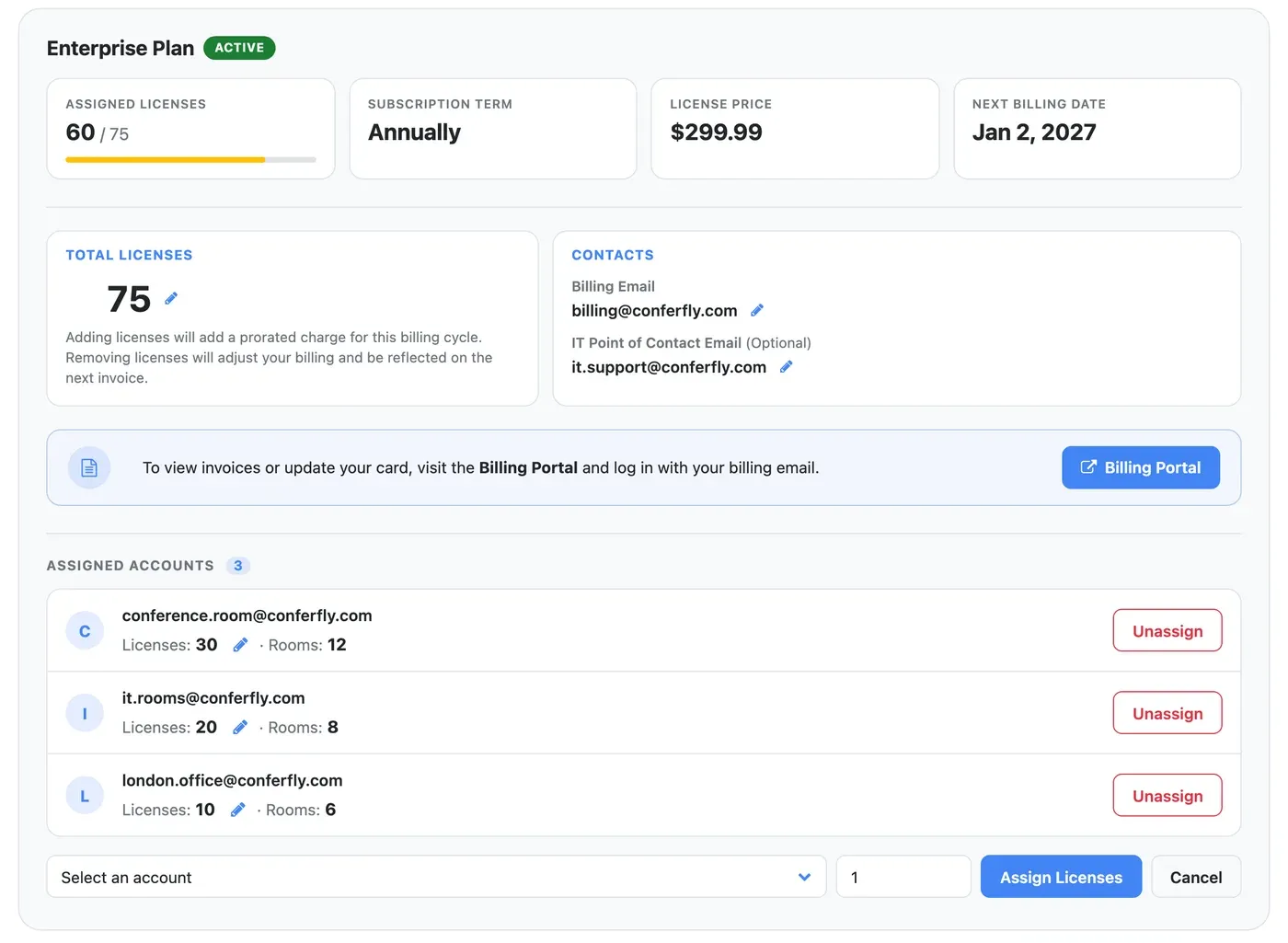Click the 60 / 75 assigned licenses value
This screenshot has height=943, width=1288.
[98, 132]
